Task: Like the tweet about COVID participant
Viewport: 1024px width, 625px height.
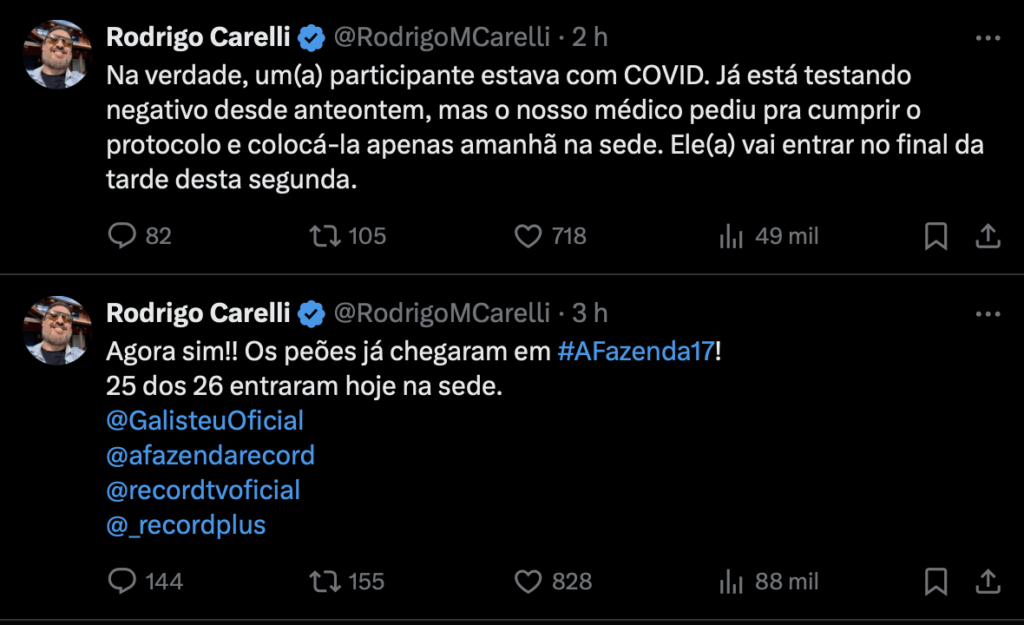Action: [527, 236]
